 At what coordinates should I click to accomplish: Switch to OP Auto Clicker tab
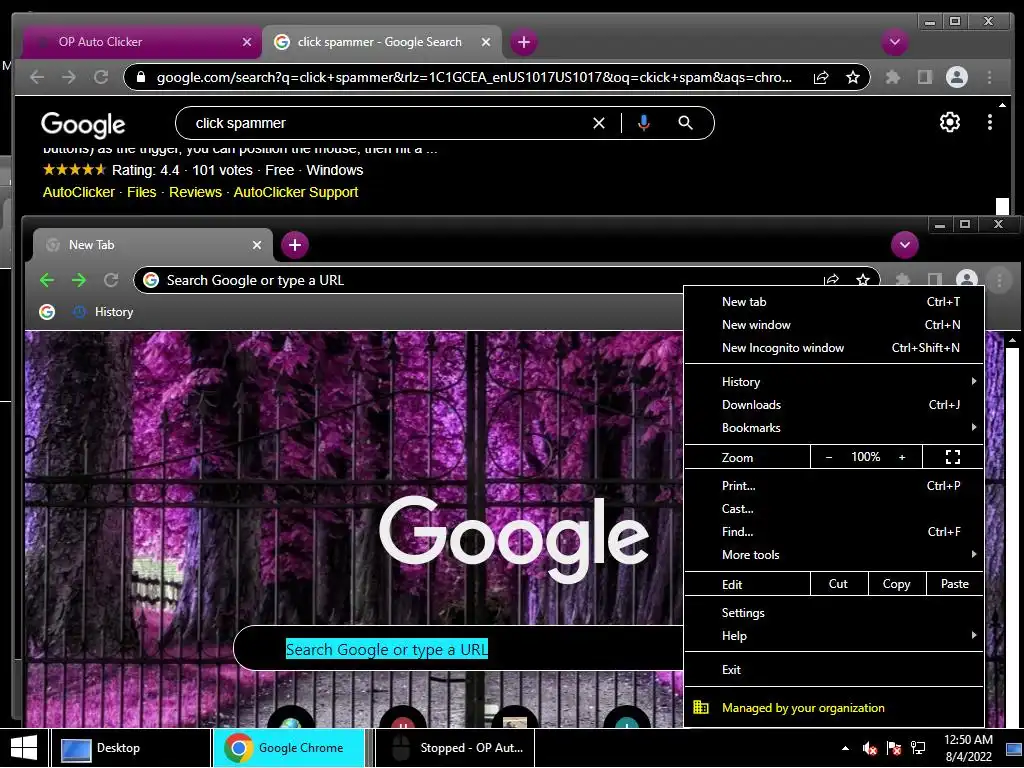tap(140, 42)
